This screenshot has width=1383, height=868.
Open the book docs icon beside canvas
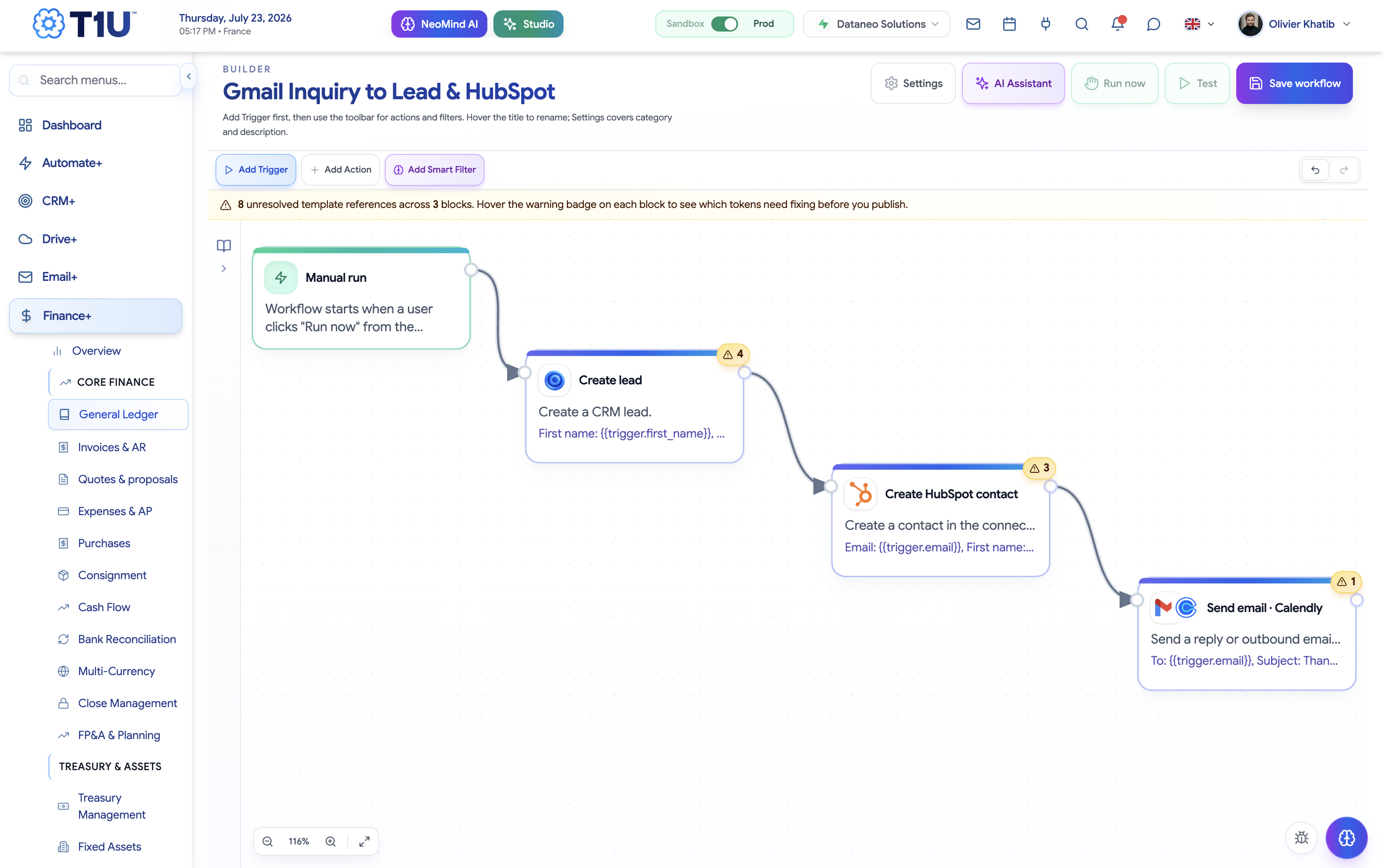coord(224,246)
